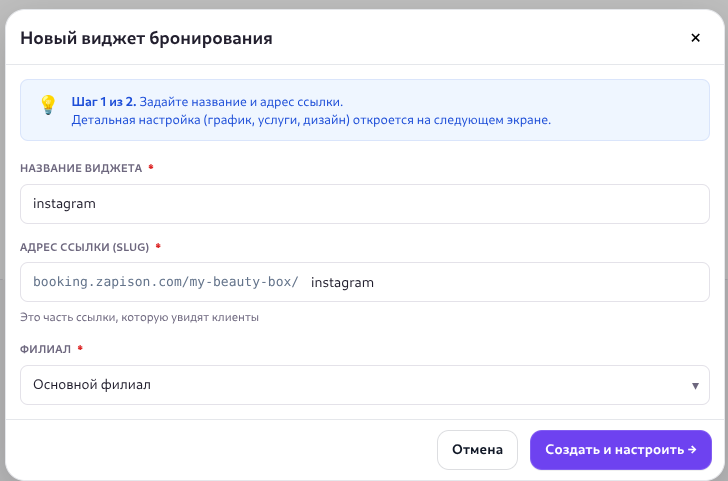Click the Новый виджет бронирования title
This screenshot has width=728, height=481.
click(146, 39)
